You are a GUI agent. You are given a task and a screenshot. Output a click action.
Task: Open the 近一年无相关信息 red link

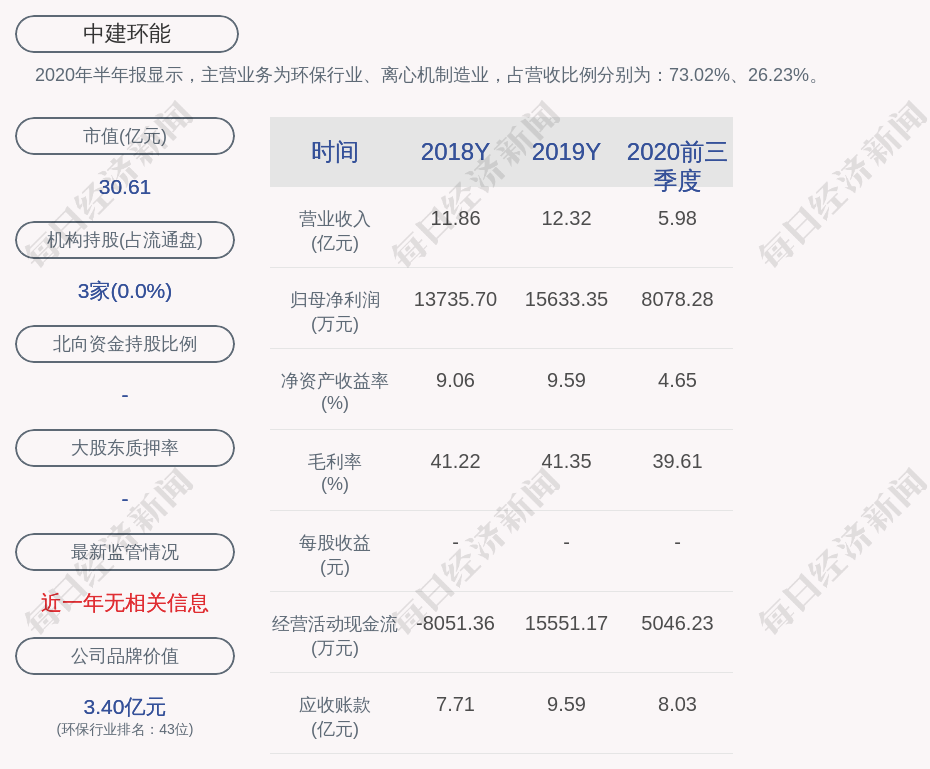point(124,605)
